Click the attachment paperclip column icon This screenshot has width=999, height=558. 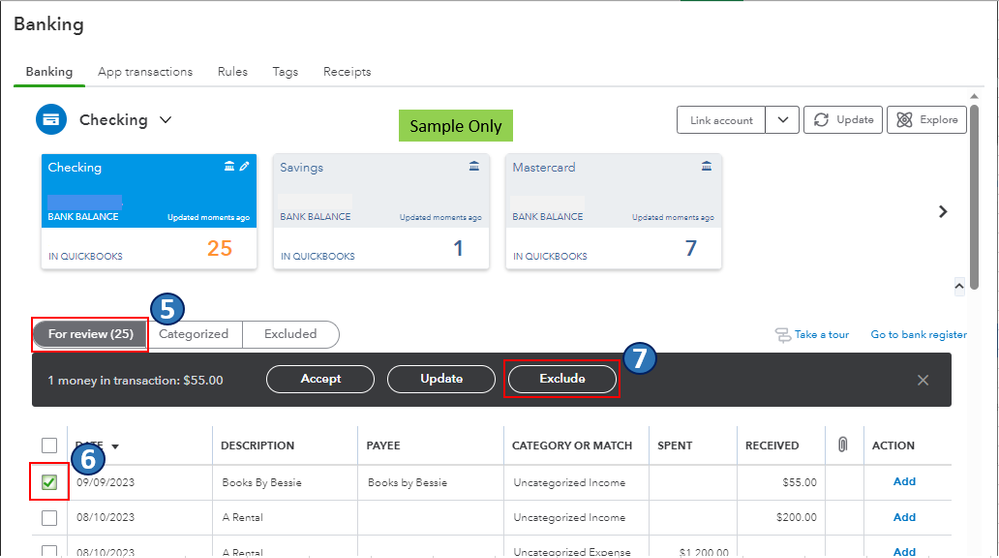click(x=843, y=445)
